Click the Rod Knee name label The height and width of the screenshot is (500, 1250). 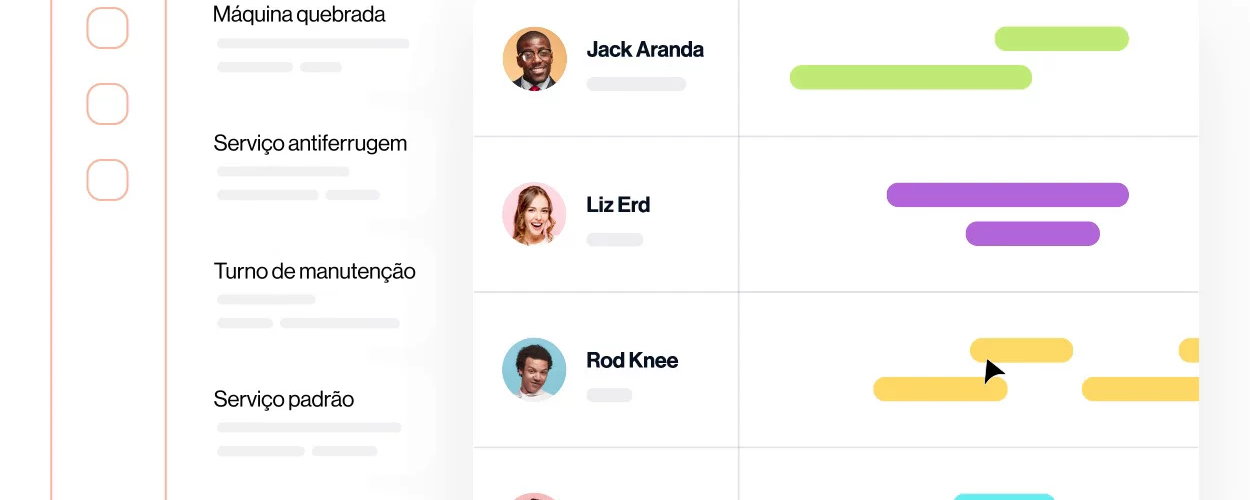click(x=632, y=360)
